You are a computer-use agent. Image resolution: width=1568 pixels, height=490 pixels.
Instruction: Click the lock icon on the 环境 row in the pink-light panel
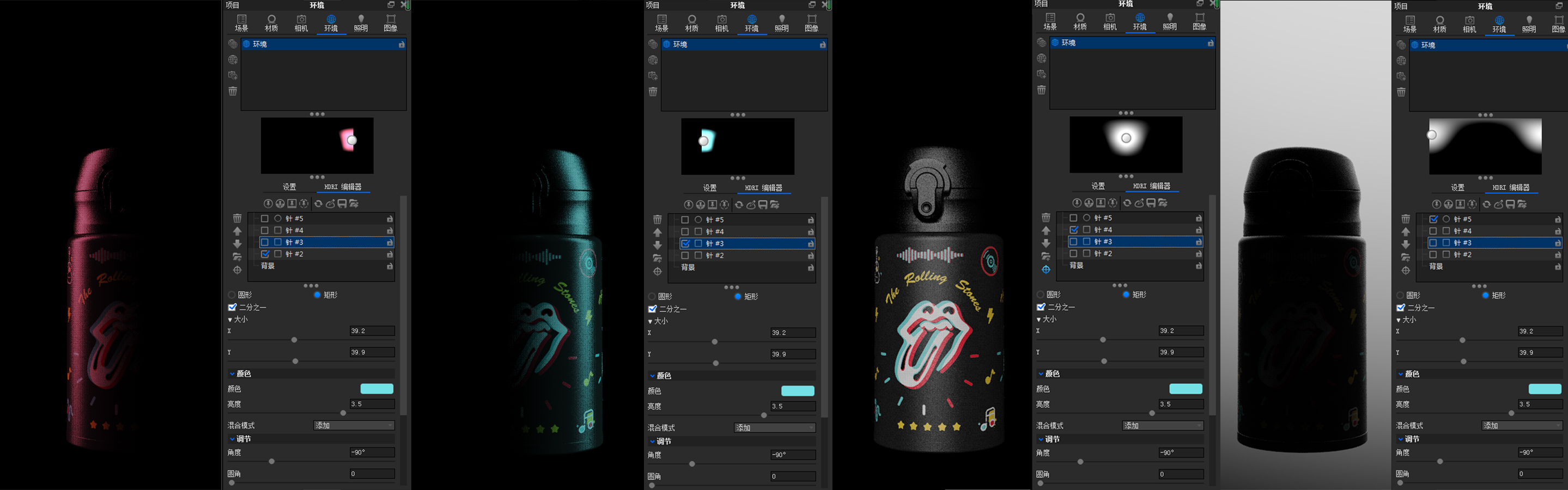[x=402, y=45]
